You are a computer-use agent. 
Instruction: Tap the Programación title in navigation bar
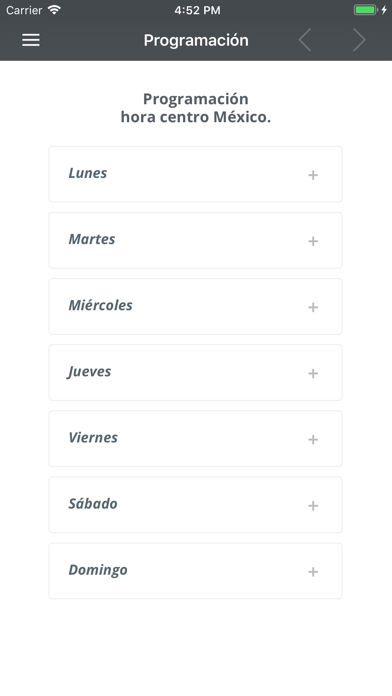[196, 40]
